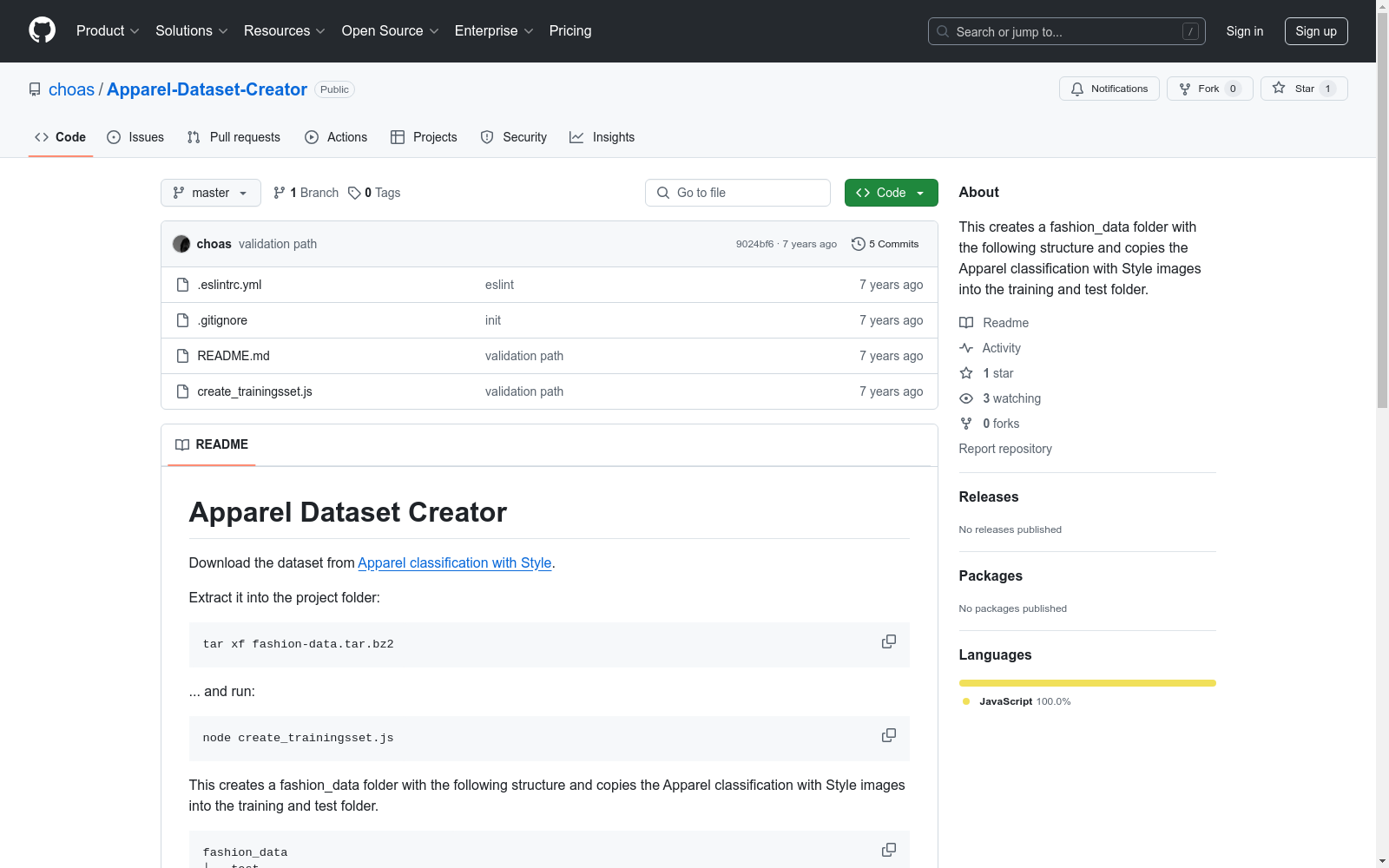Click Report repository link

[x=1005, y=449]
